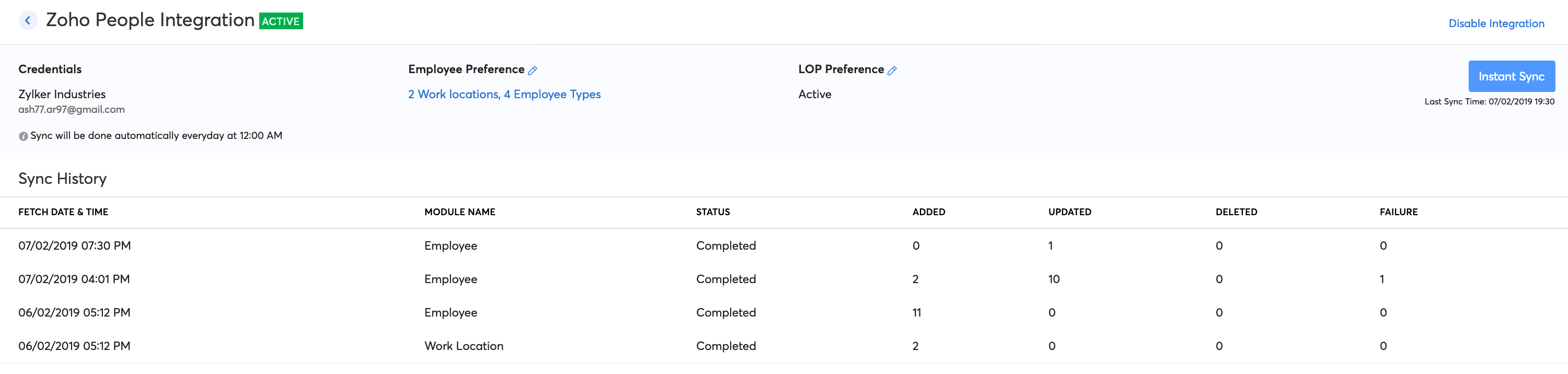Click the MODULE NAME column header
This screenshot has height=374, width=1568.
pos(459,212)
